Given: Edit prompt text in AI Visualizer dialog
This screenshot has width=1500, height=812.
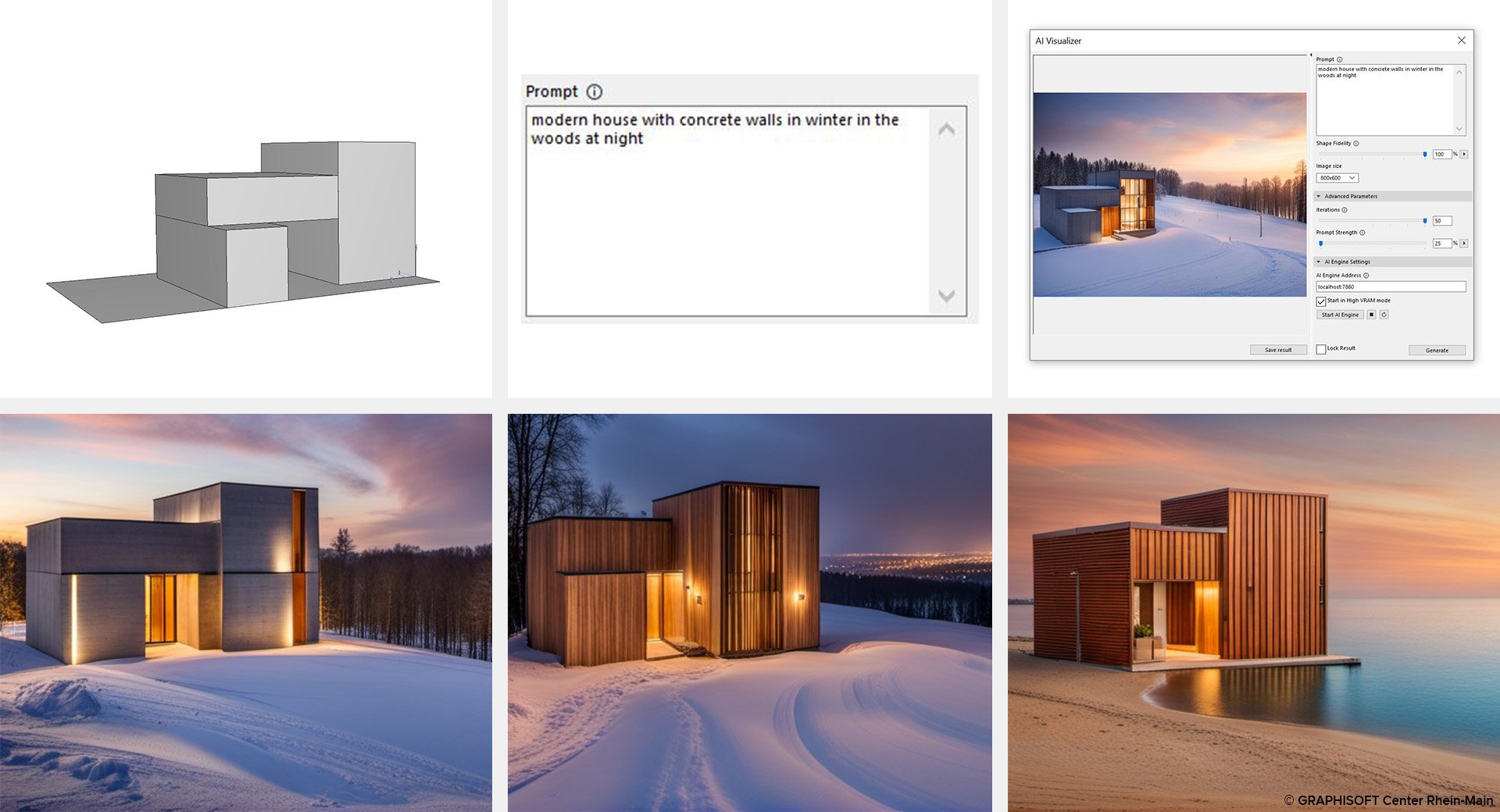Looking at the screenshot, I should tap(1391, 100).
